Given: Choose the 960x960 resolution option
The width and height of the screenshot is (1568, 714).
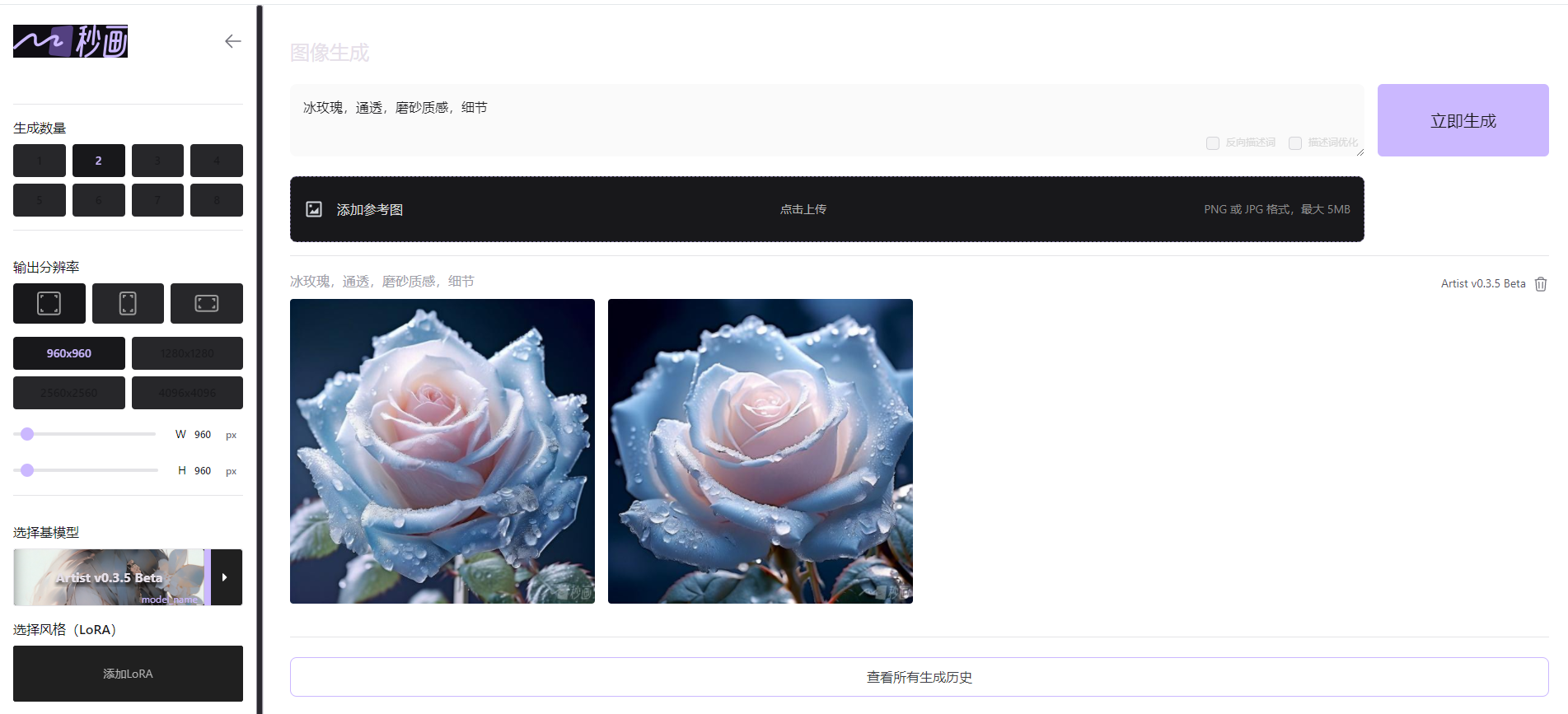Looking at the screenshot, I should (x=69, y=353).
